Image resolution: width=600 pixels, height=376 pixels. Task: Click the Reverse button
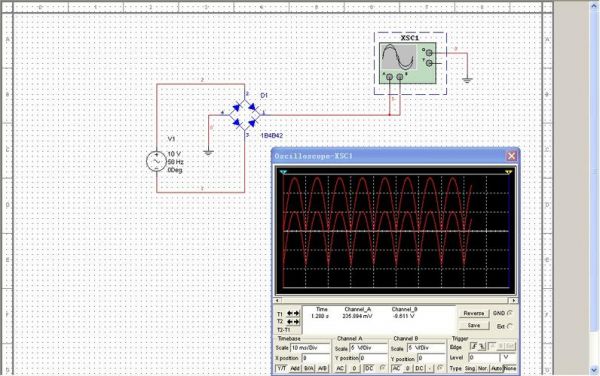pos(474,313)
